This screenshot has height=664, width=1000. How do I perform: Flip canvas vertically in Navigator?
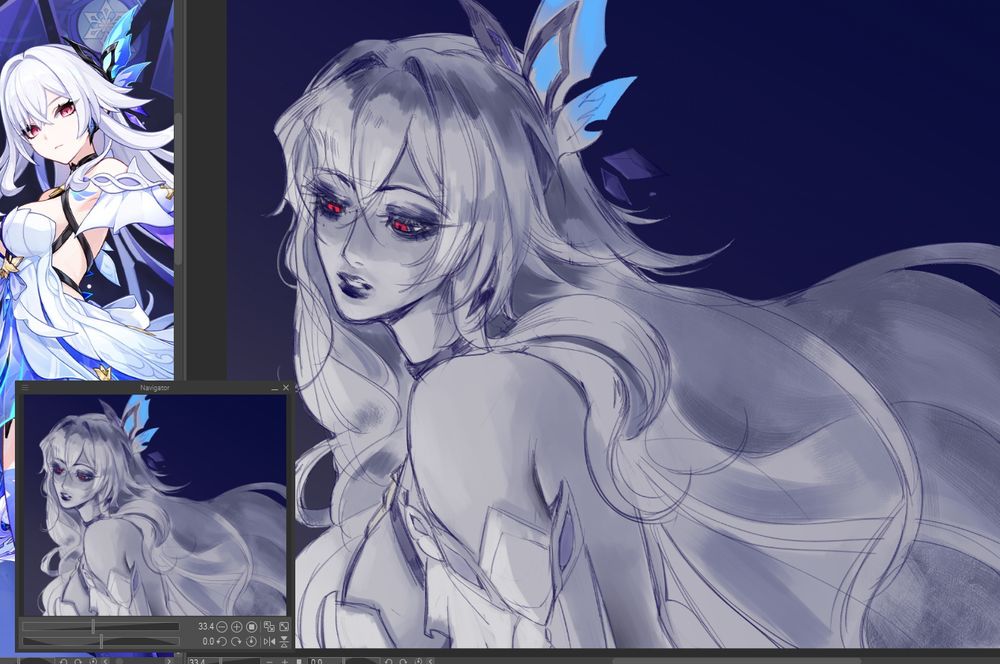[284, 641]
